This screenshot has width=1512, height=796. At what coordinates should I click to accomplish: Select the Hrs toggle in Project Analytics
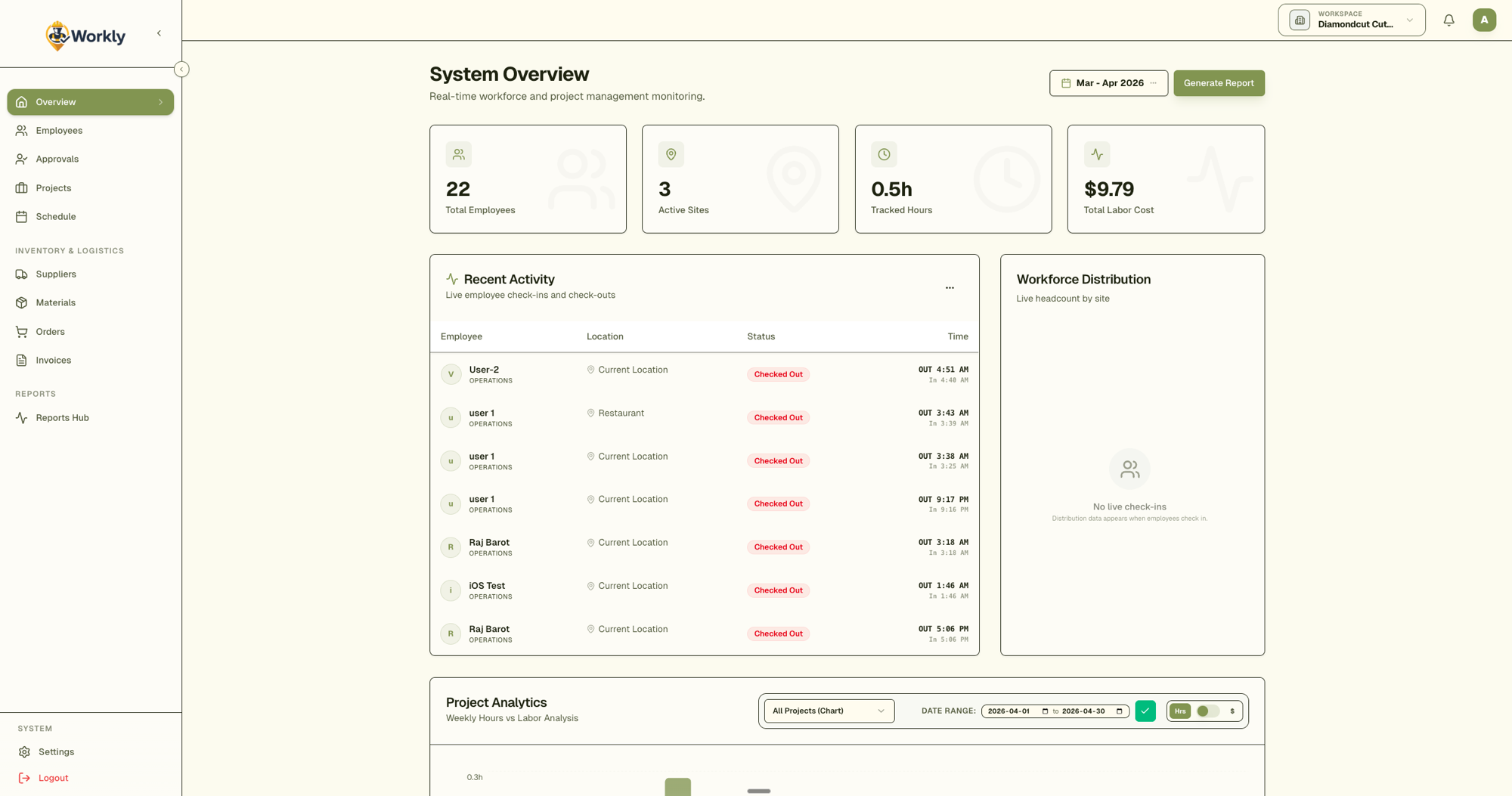[x=1179, y=711]
